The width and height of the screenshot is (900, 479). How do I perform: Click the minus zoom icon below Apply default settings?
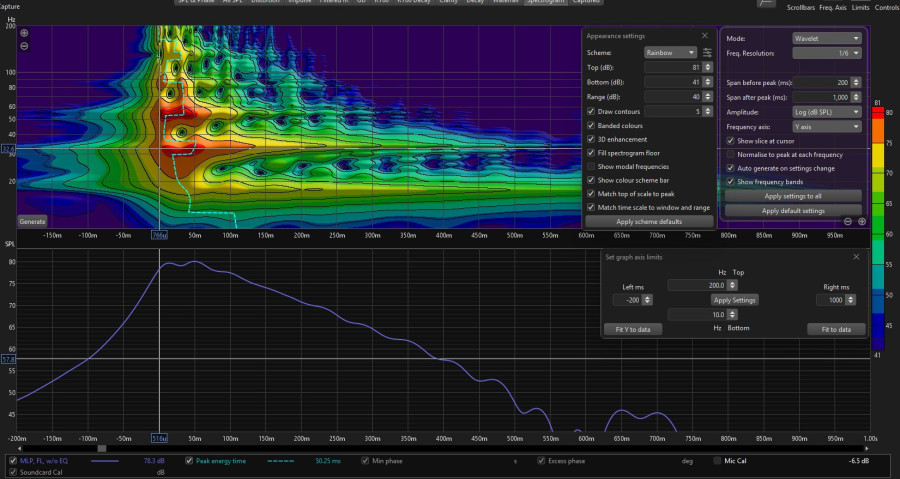click(848, 222)
